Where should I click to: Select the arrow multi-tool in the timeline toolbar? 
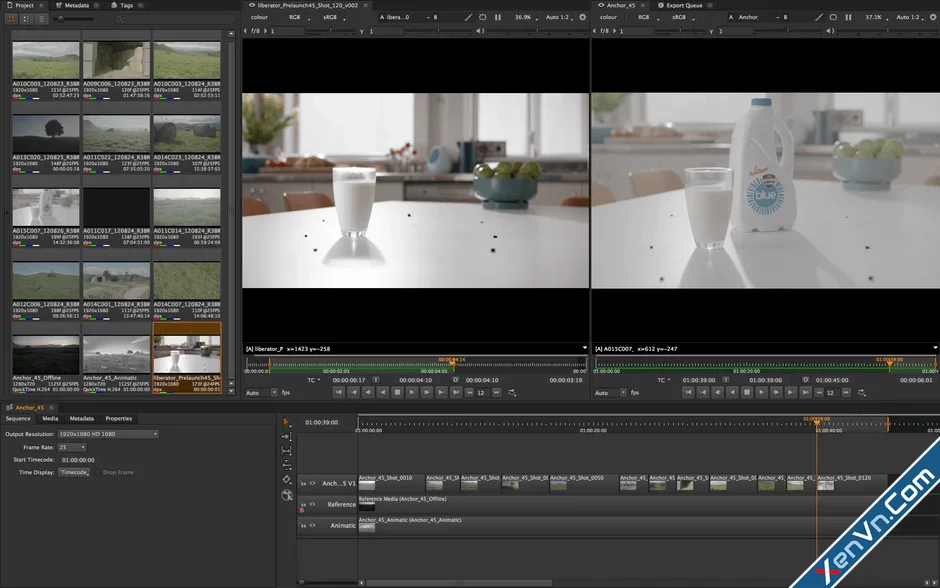[286, 422]
